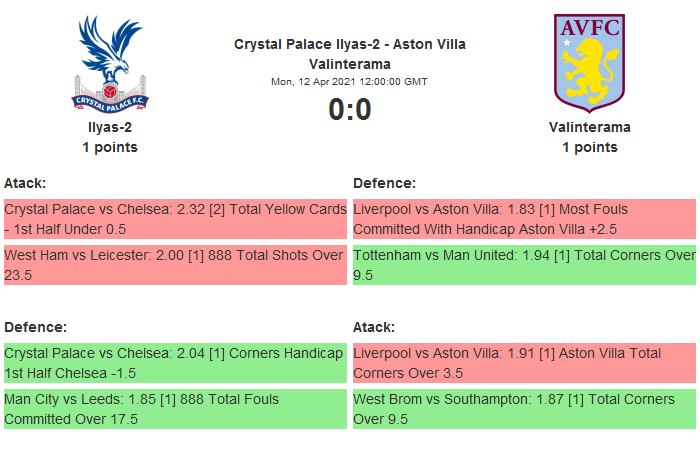Image resolution: width=700 pixels, height=460 pixels.
Task: Select Tottenham vs Man United Corners bet
Action: [524, 265]
